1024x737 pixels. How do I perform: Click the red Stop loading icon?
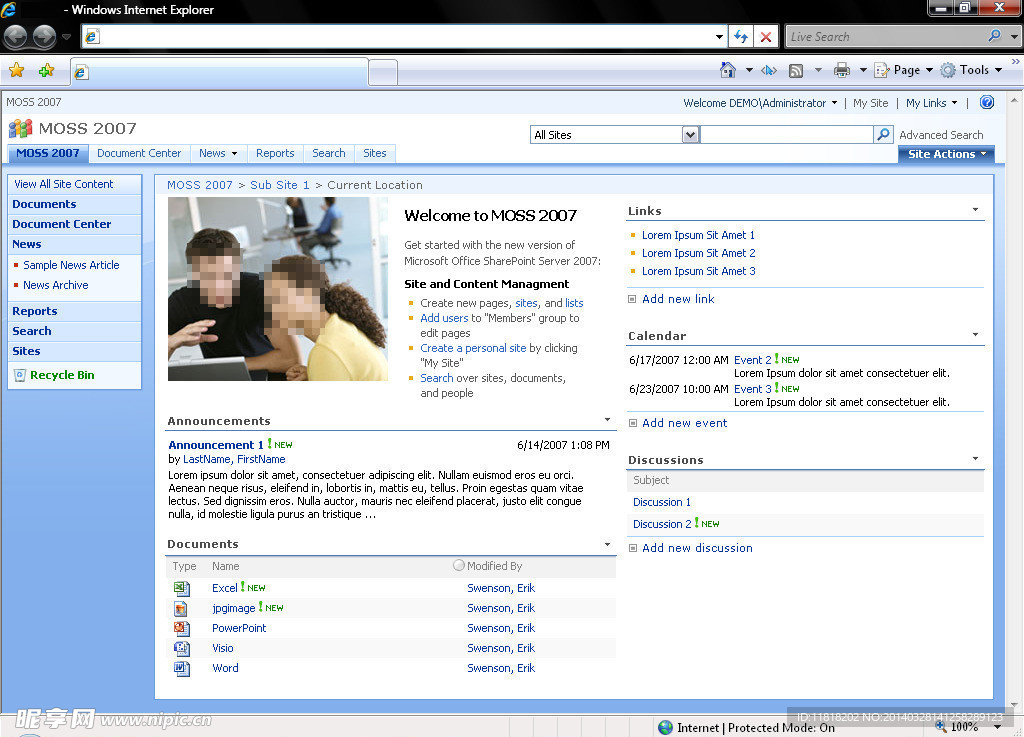[x=766, y=37]
